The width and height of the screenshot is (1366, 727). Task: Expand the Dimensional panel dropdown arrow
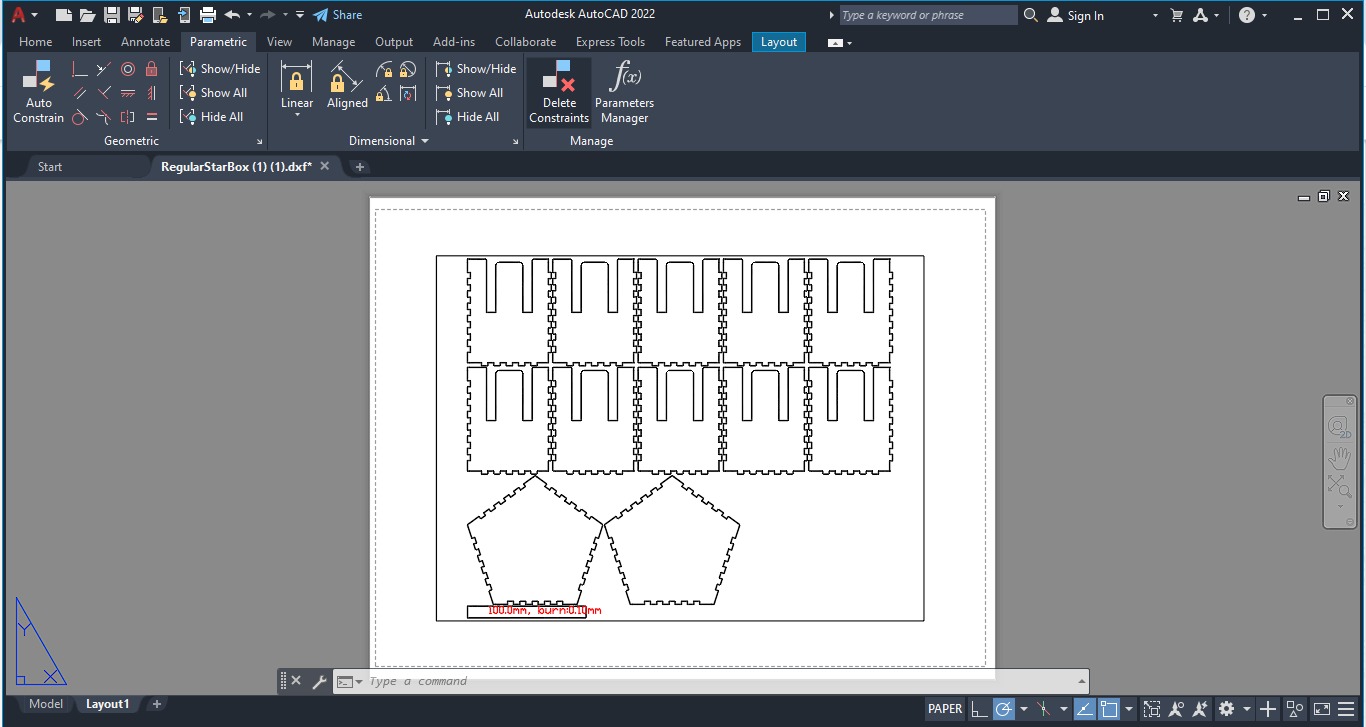coord(424,141)
